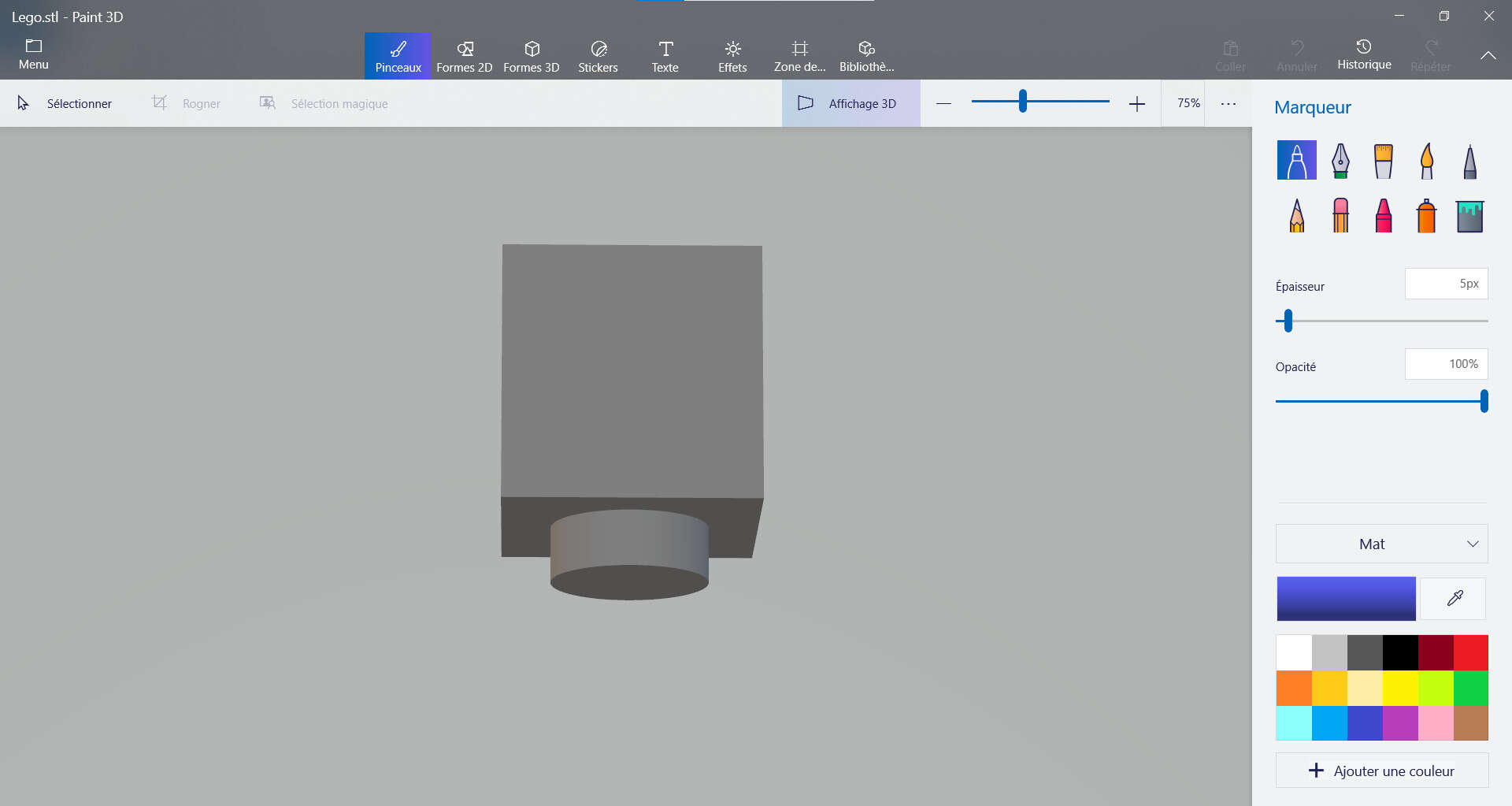
Task: Click the Opacité 100% input field
Action: coord(1446,364)
